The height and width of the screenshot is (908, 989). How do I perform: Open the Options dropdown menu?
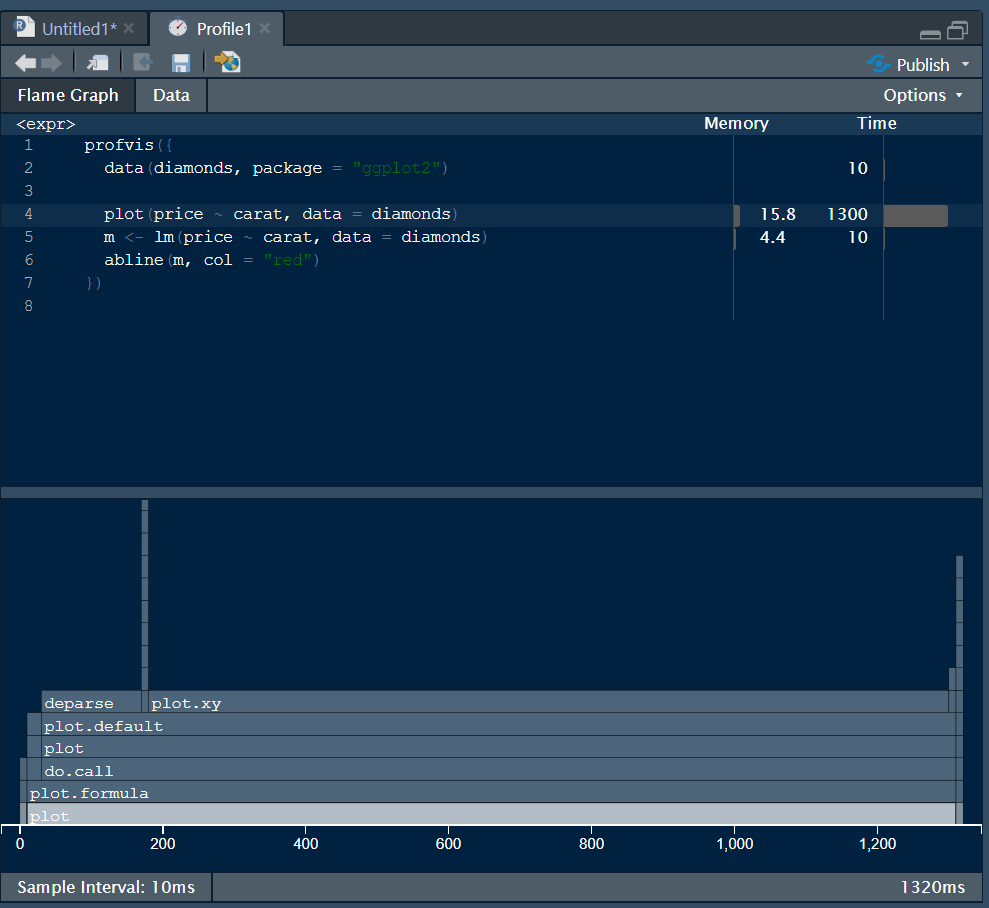click(923, 95)
